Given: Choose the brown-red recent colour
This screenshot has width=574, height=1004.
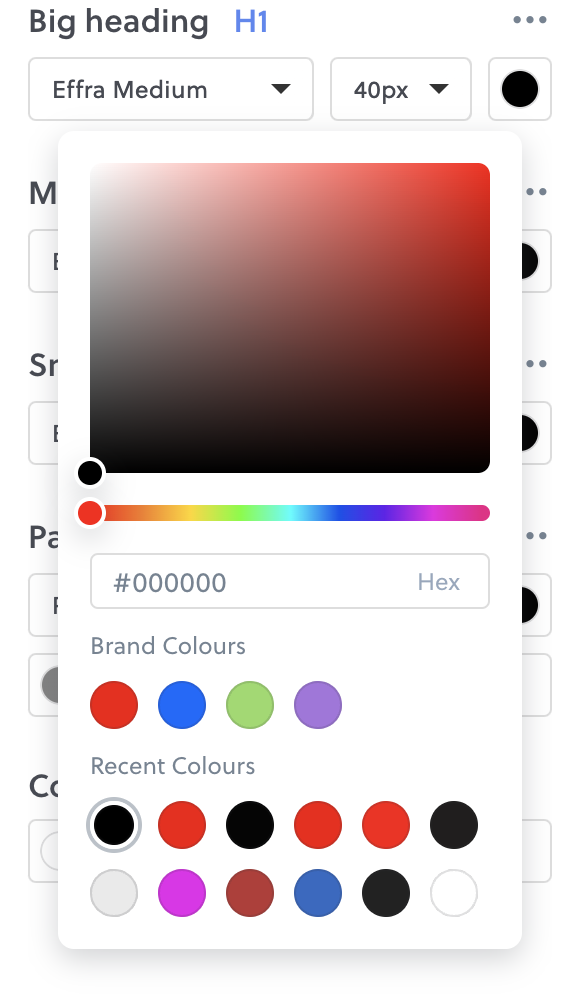Looking at the screenshot, I should point(250,893).
